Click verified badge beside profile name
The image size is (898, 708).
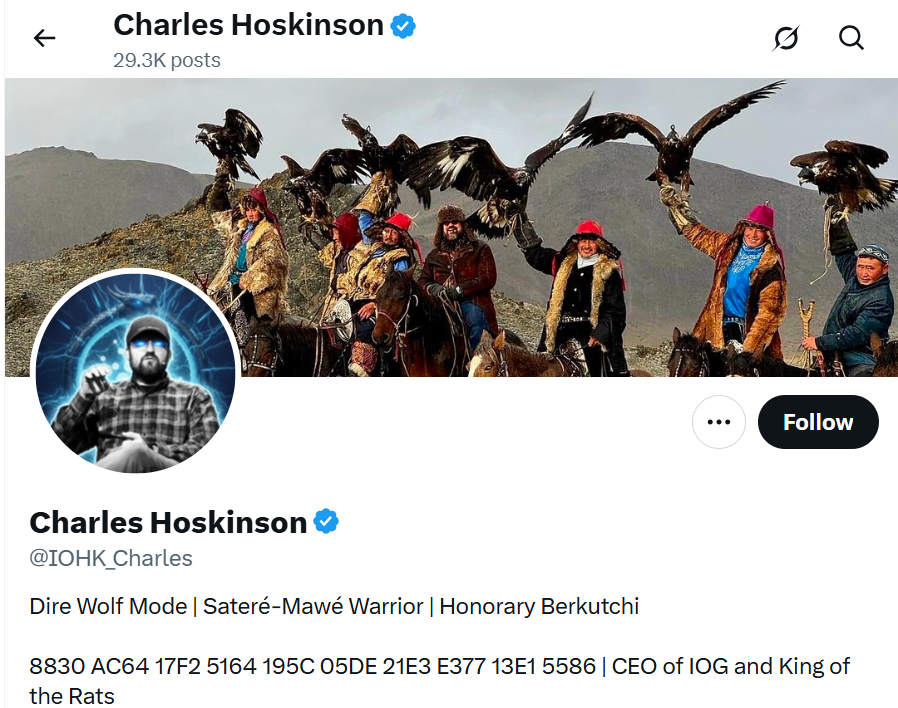(326, 521)
